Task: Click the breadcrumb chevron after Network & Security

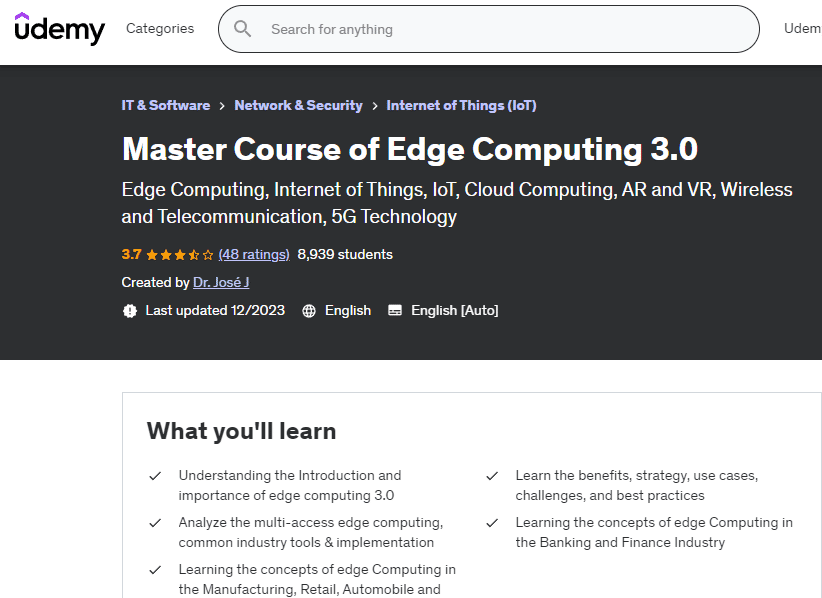Action: [375, 106]
